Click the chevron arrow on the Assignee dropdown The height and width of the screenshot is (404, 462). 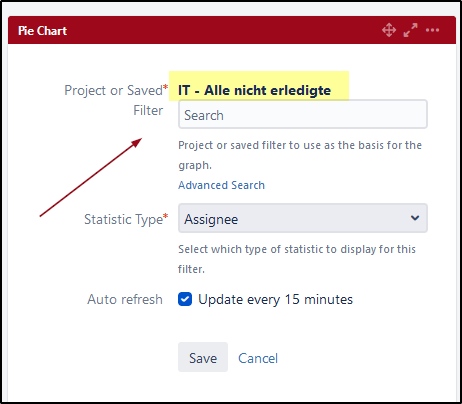point(415,218)
